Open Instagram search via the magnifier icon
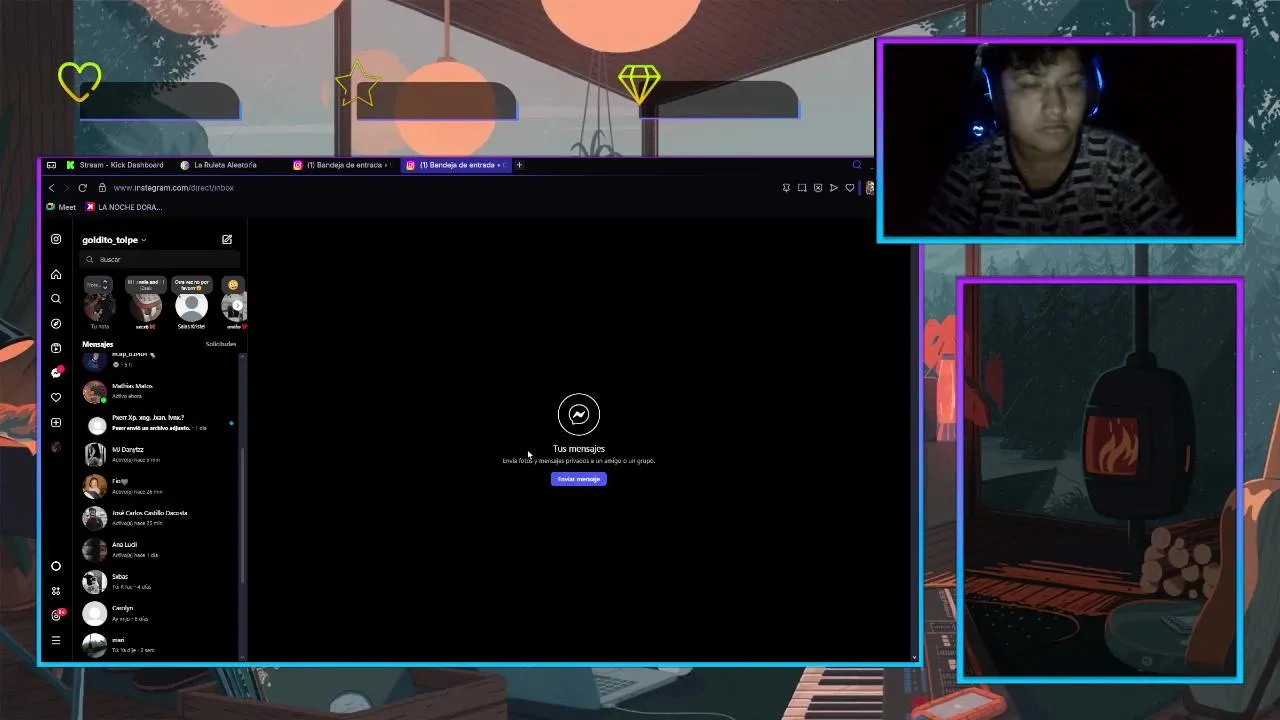The height and width of the screenshot is (720, 1280). (x=56, y=299)
